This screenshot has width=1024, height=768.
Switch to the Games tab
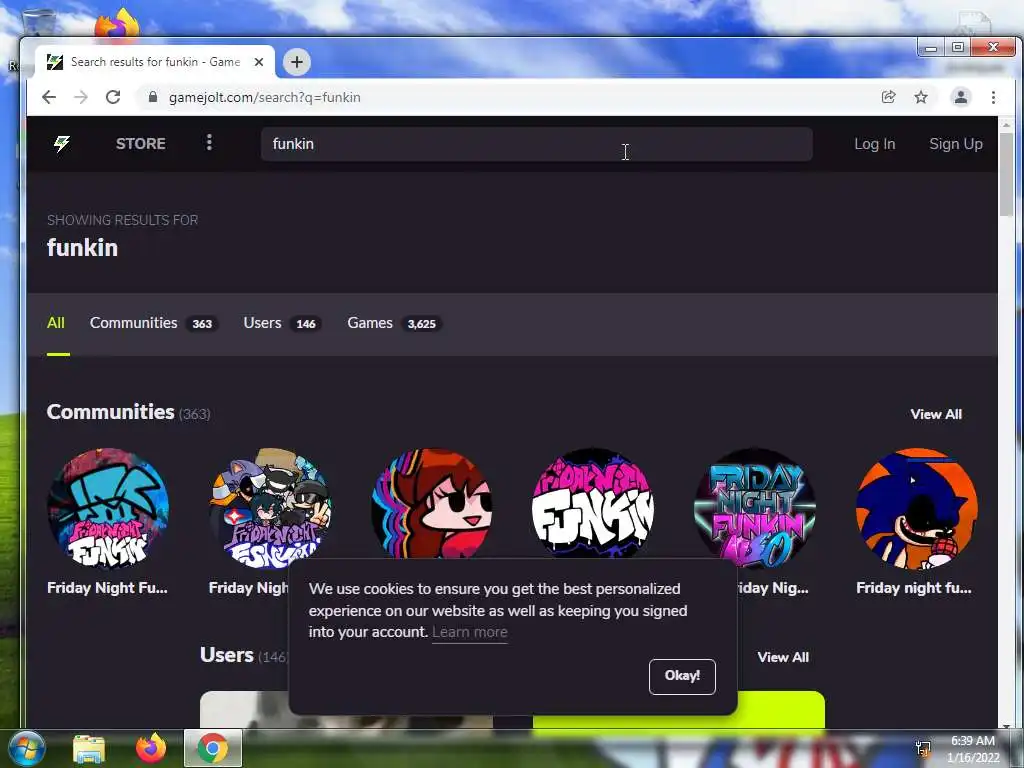tap(394, 323)
